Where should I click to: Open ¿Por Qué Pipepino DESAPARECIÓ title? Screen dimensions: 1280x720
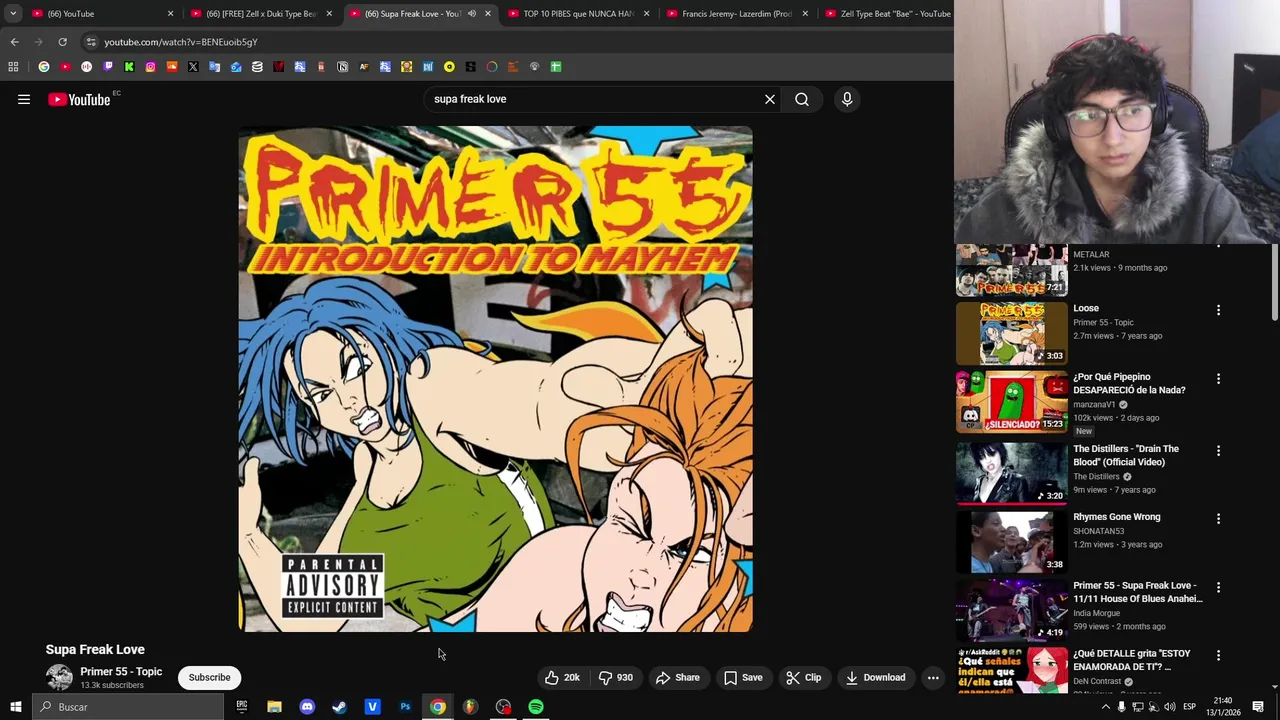point(1129,384)
